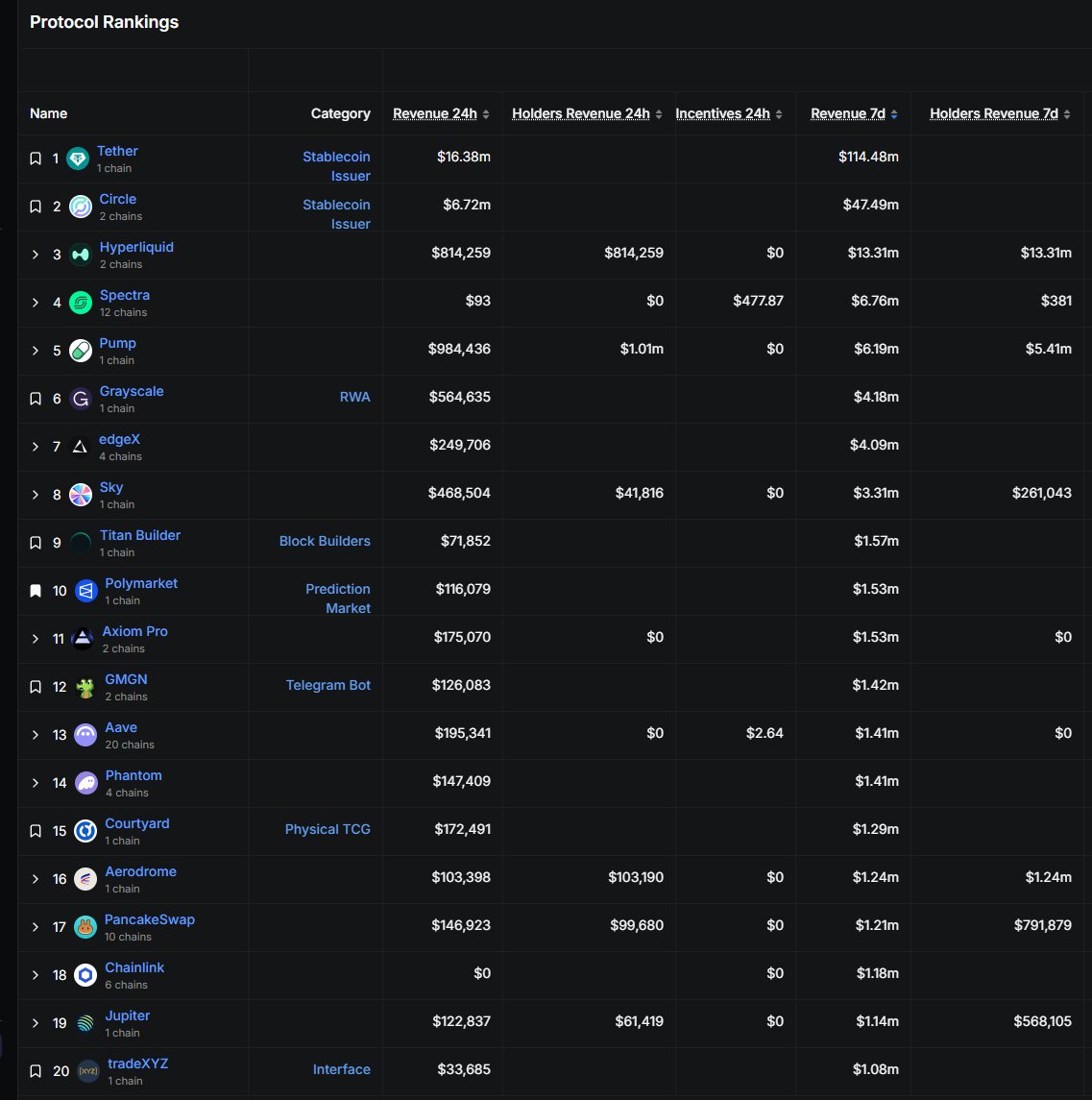Bookmark the GMGN row
This screenshot has height=1100, width=1092.
click(36, 687)
